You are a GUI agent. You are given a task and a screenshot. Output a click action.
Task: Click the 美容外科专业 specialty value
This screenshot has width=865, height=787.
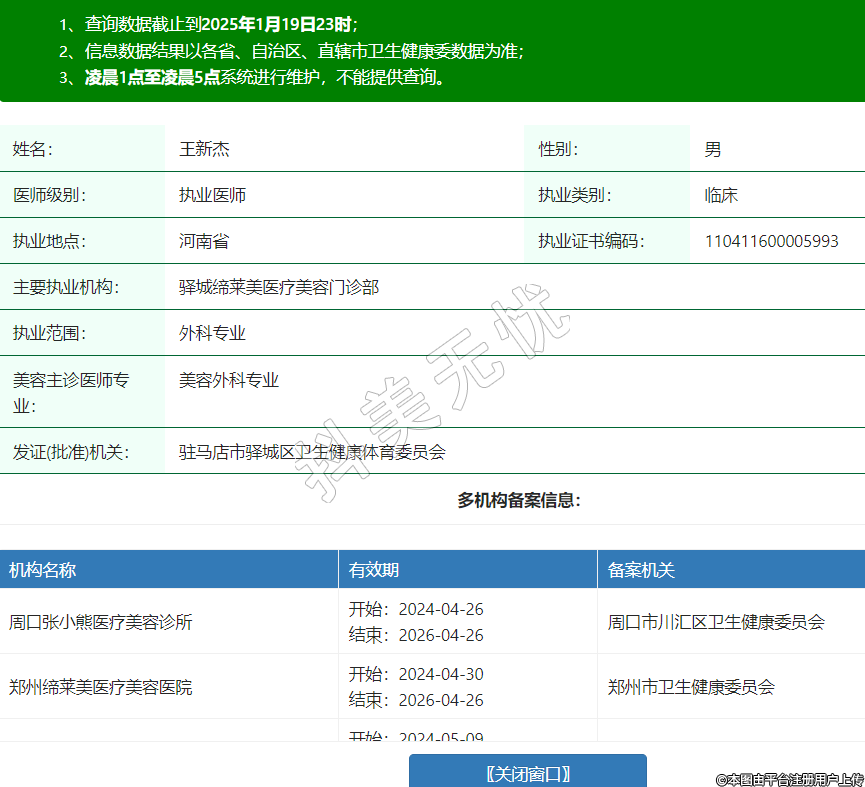(x=229, y=380)
